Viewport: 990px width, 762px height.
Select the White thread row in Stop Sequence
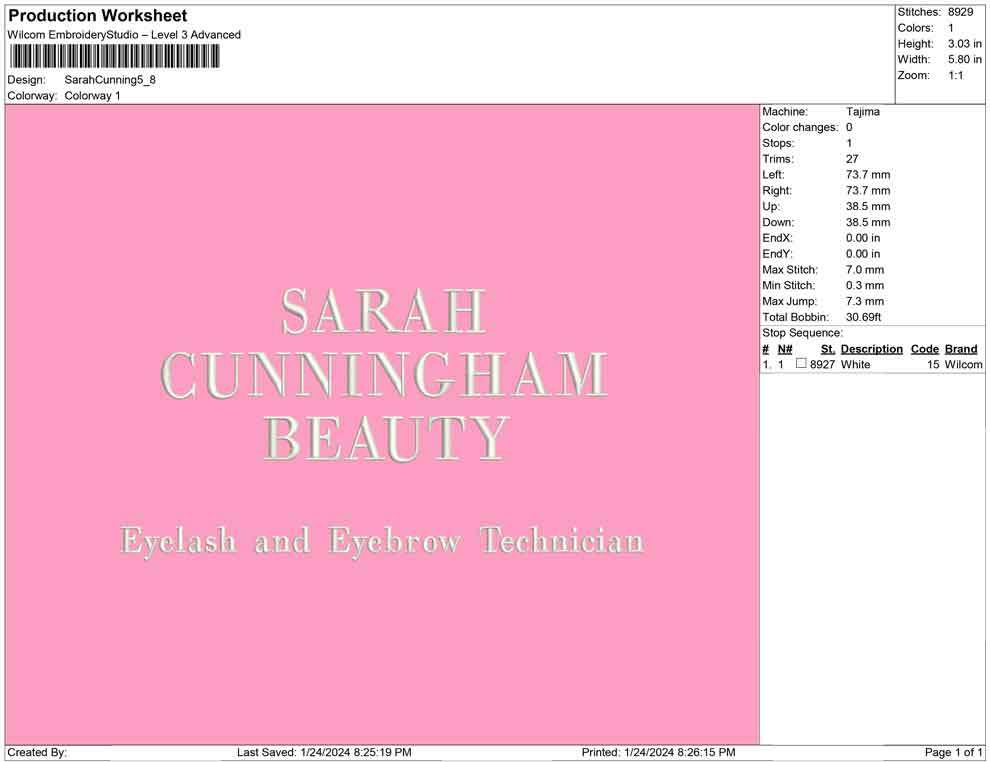coord(855,365)
